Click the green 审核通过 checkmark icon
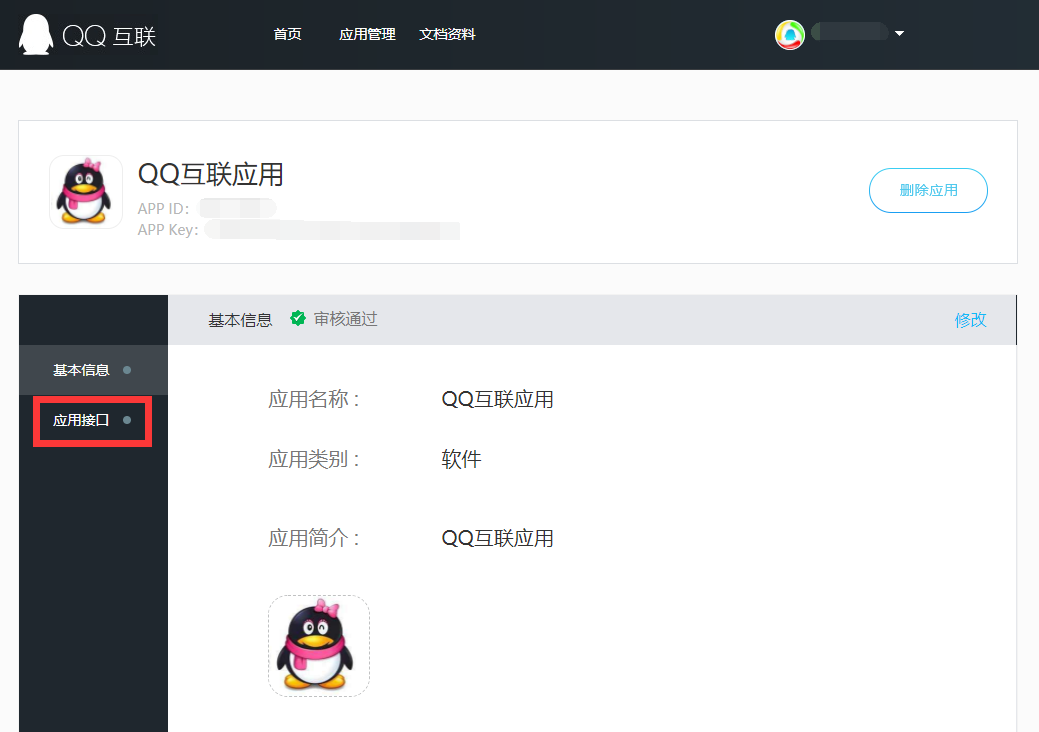 tap(298, 319)
